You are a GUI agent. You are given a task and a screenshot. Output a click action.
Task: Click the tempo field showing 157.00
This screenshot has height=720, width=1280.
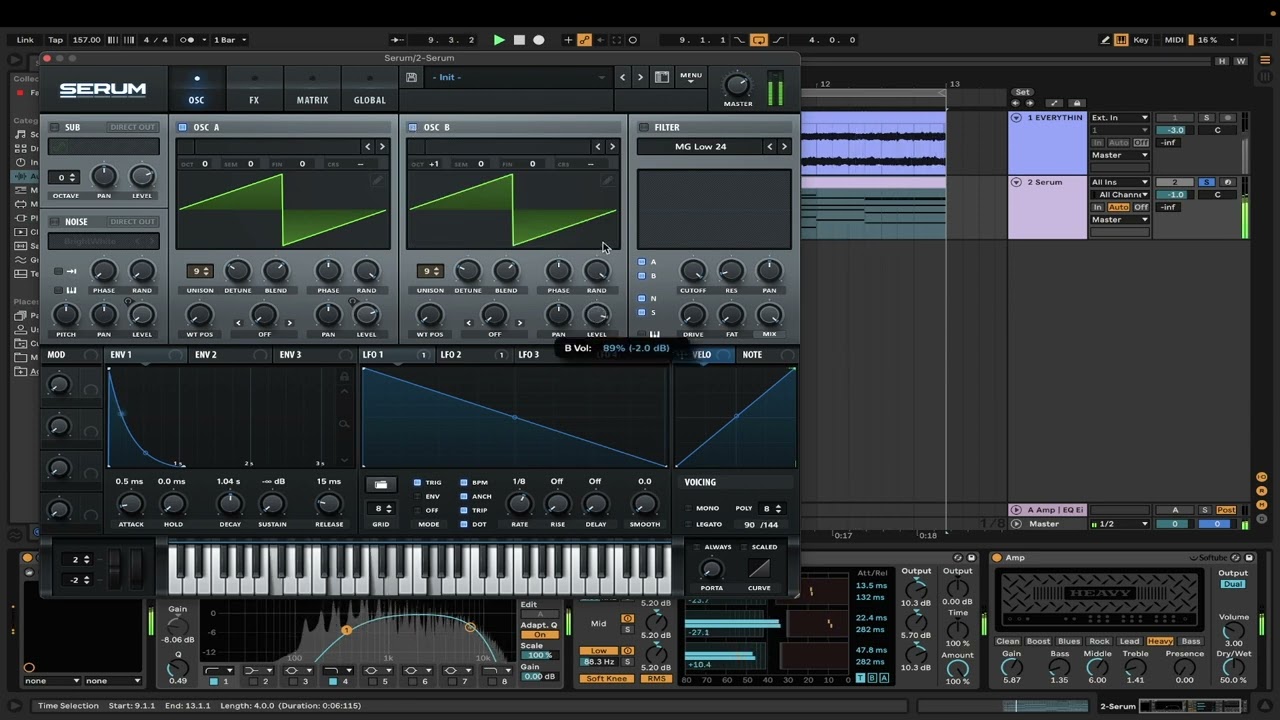pyautogui.click(x=86, y=40)
